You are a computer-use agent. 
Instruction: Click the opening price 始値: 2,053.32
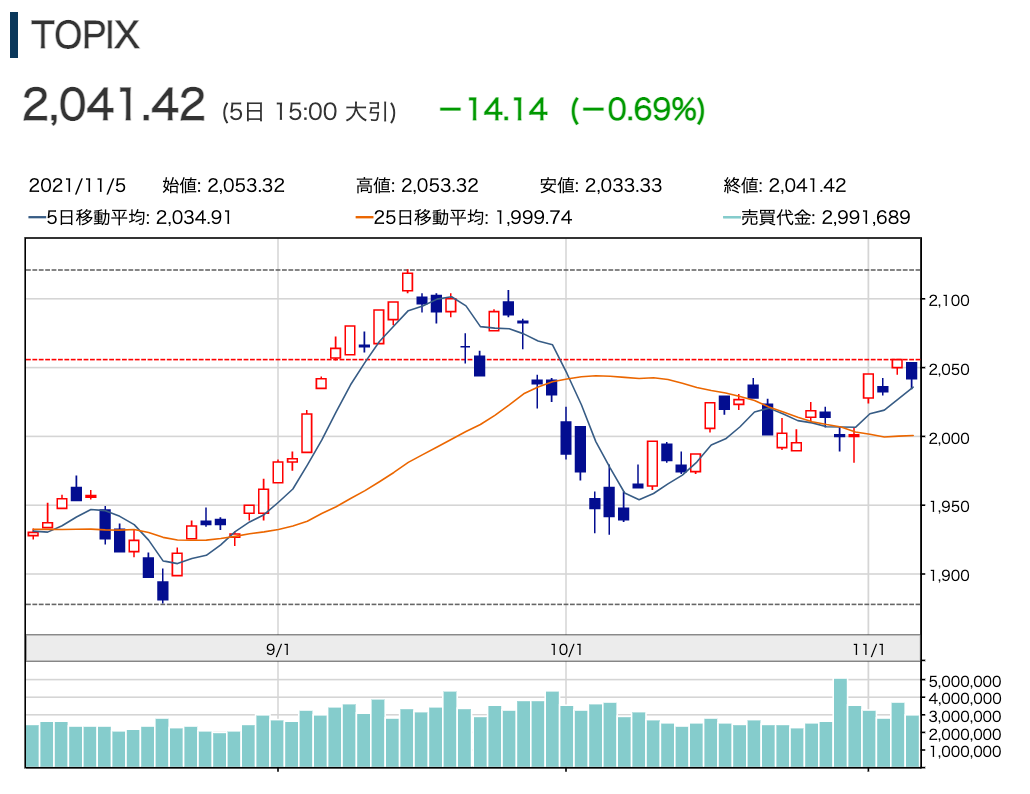point(223,185)
